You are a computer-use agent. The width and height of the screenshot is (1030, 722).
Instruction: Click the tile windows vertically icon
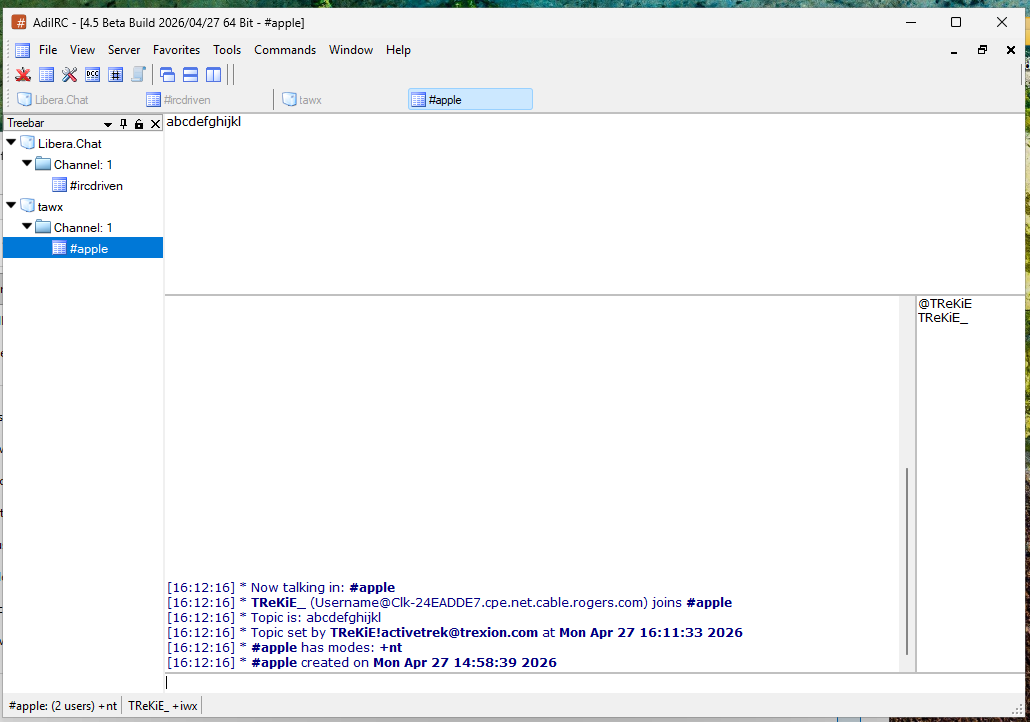(x=213, y=74)
